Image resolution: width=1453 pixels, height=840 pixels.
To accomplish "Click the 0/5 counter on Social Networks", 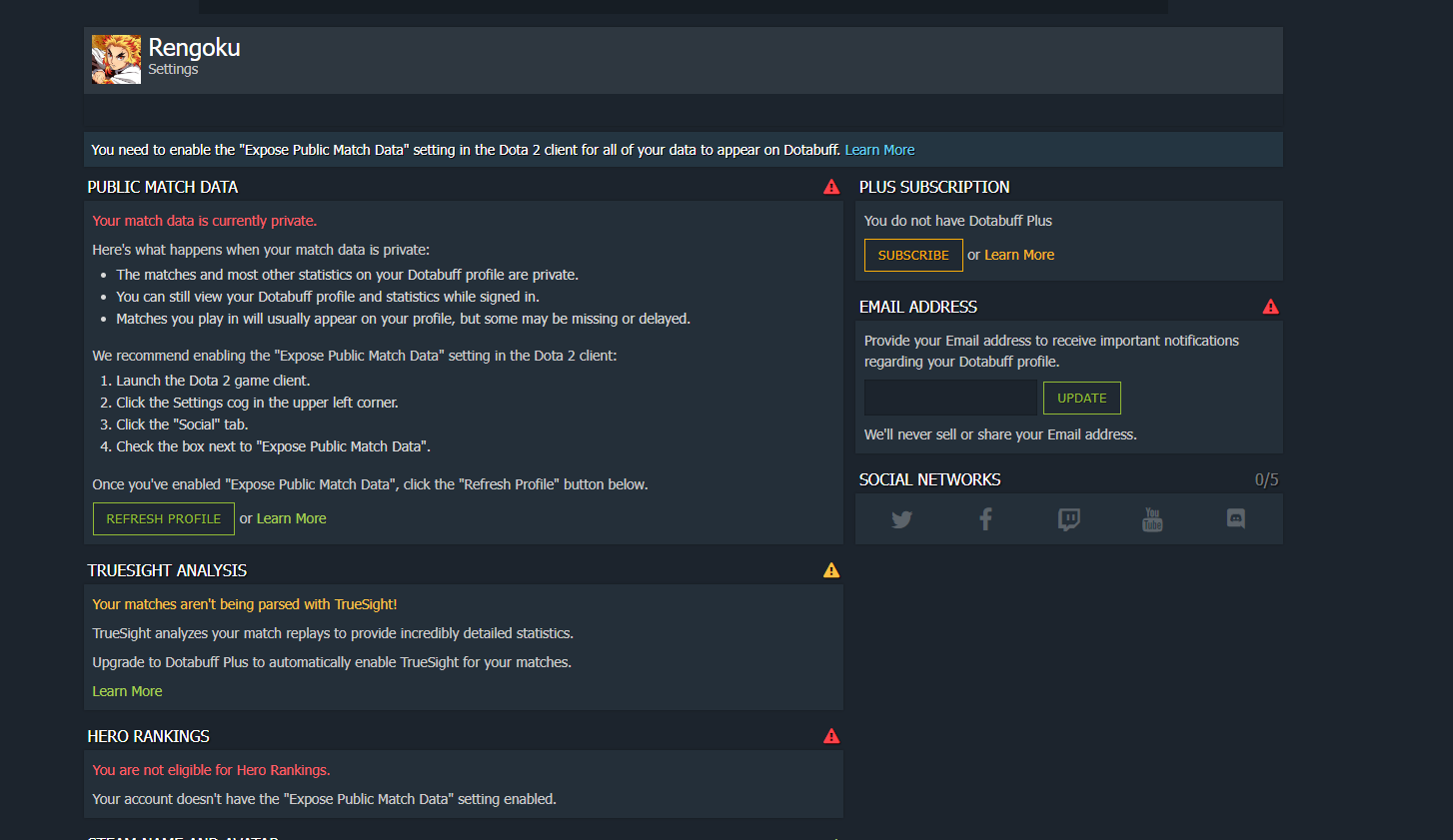I will [x=1266, y=478].
